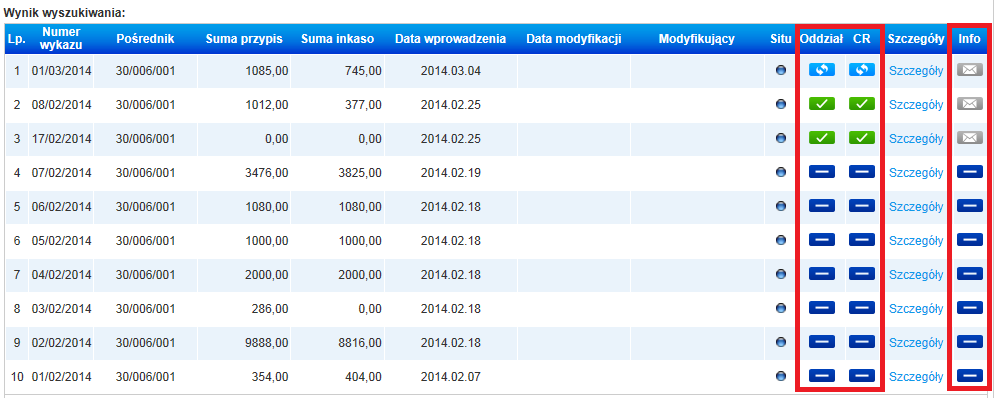Image resolution: width=995 pixels, height=398 pixels.
Task: Click Info dash icon for wykaz 04/02/2014
Action: (x=969, y=274)
